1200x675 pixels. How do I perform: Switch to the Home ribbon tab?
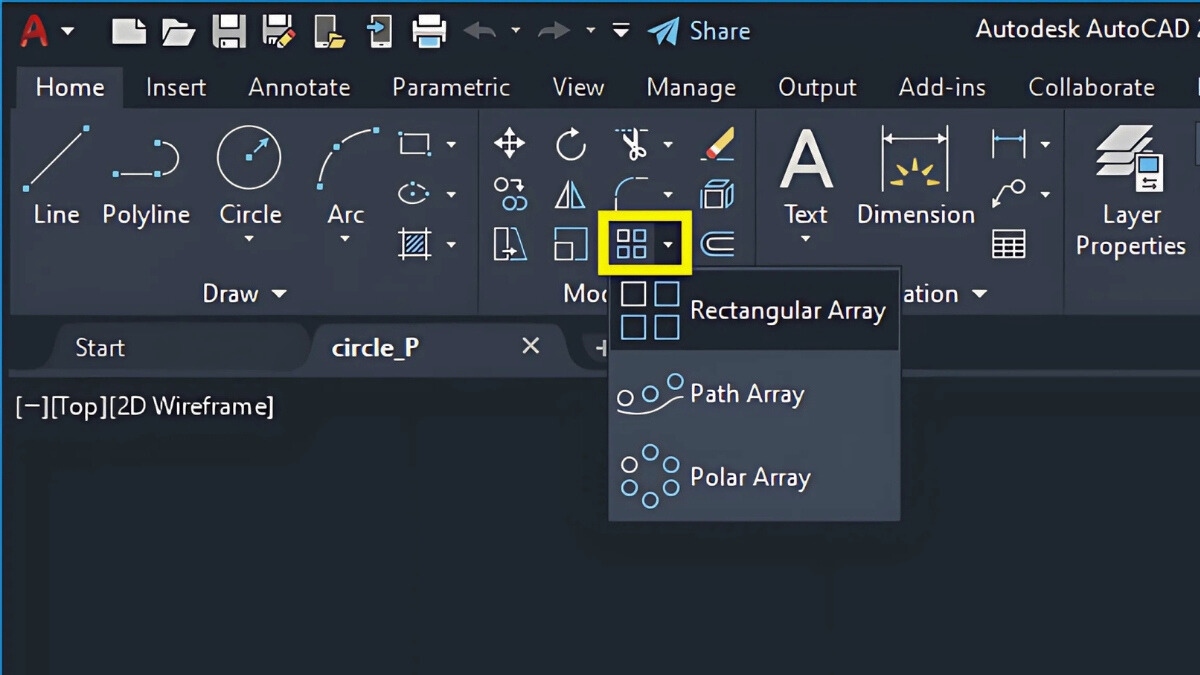click(x=70, y=88)
